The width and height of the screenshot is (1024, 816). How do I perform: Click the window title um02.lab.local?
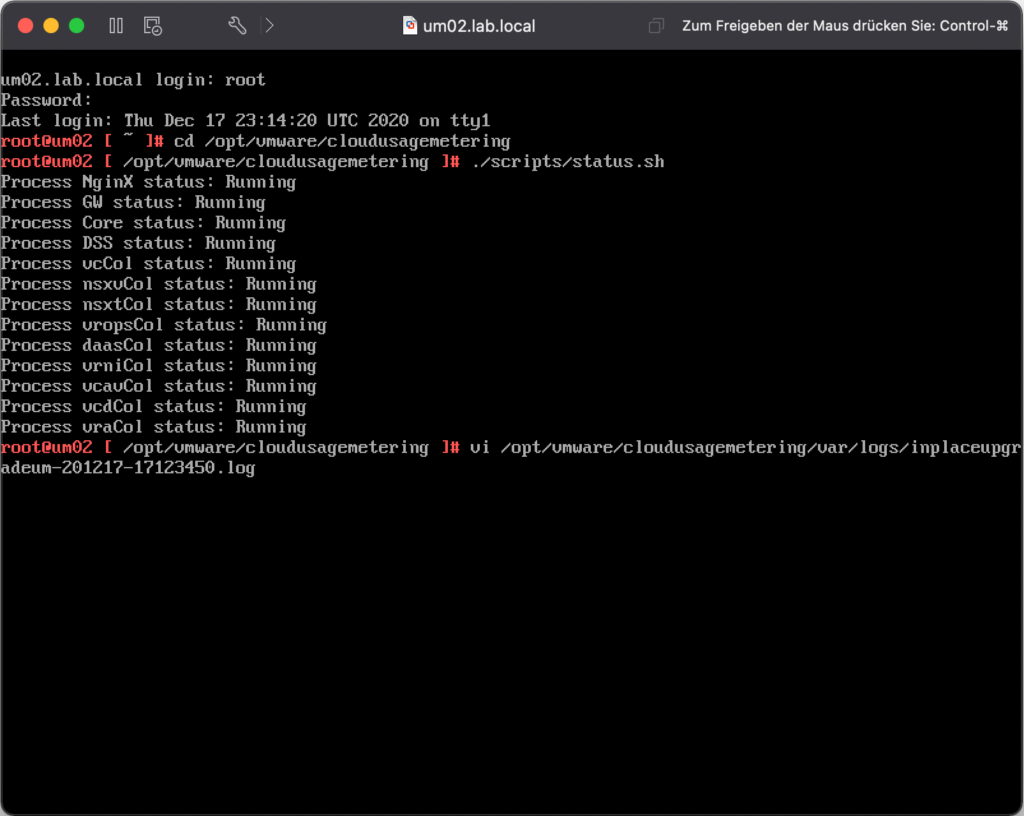(x=479, y=26)
